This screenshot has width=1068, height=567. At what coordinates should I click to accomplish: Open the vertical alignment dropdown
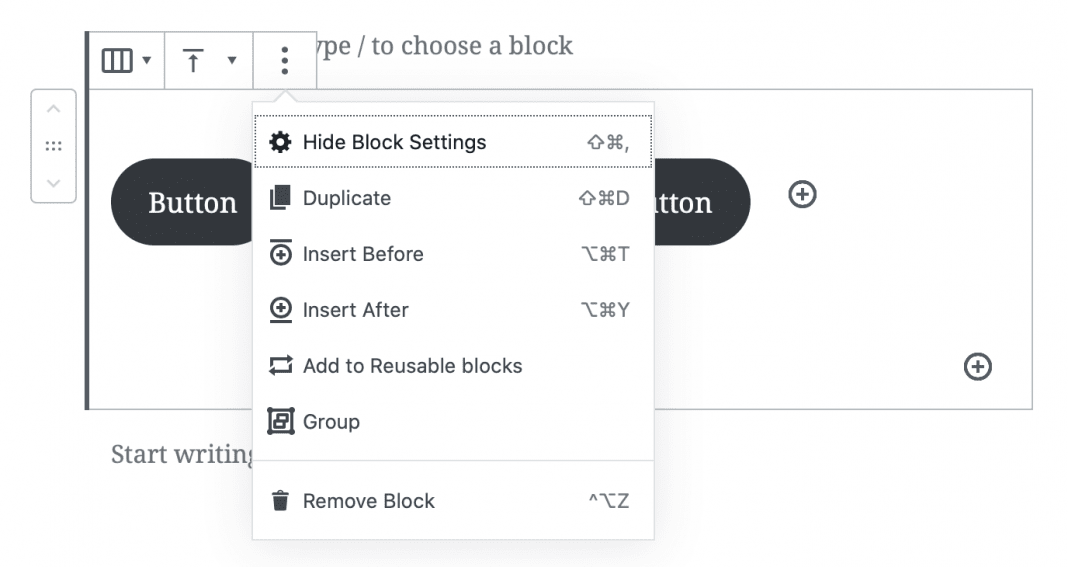pos(209,61)
